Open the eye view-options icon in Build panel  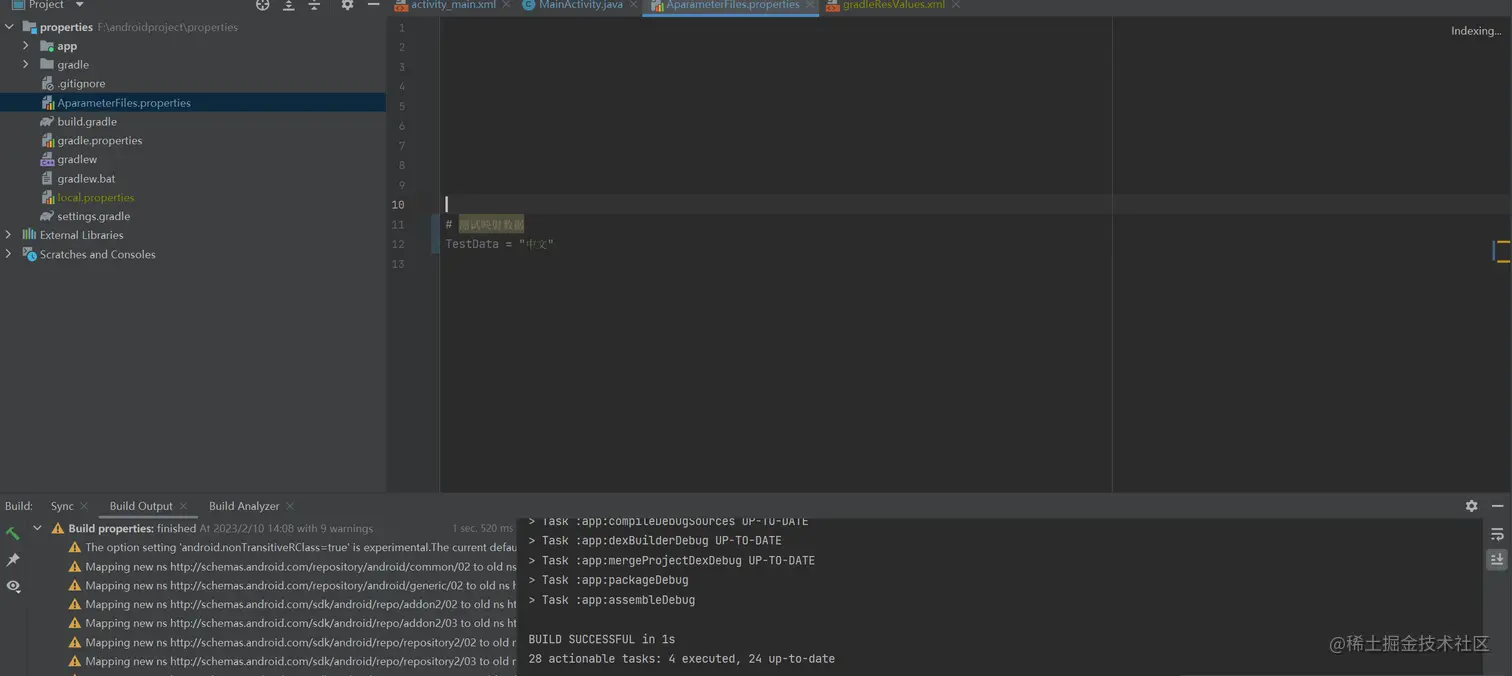point(13,586)
